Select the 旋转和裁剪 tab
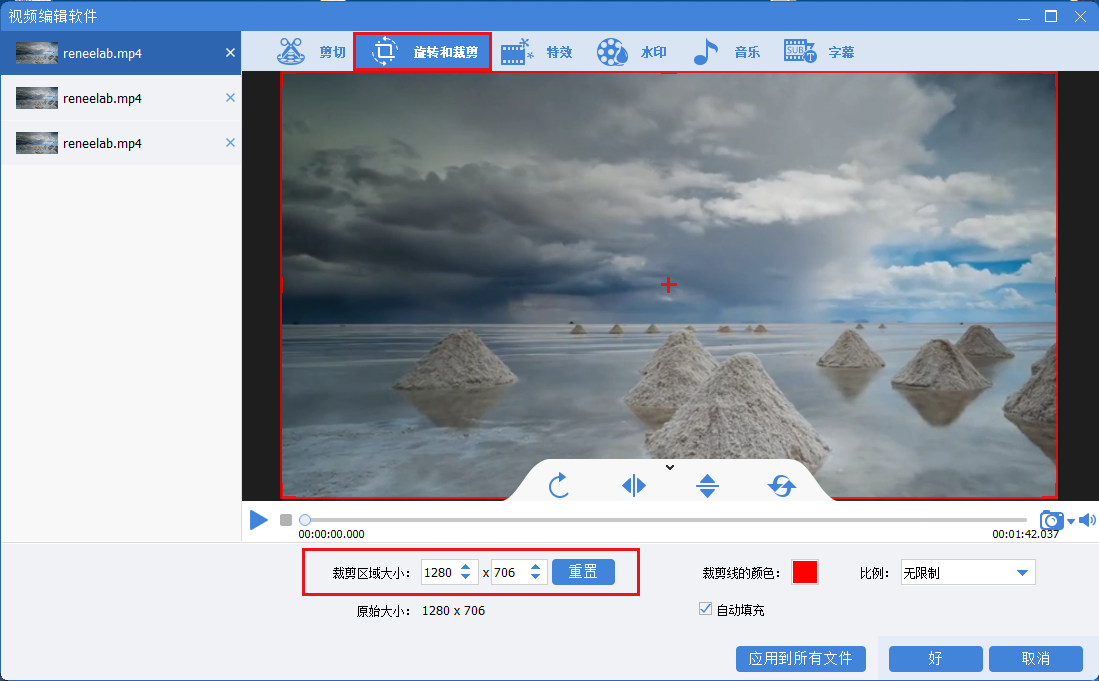Viewport: 1099px width, 681px height. coord(423,52)
